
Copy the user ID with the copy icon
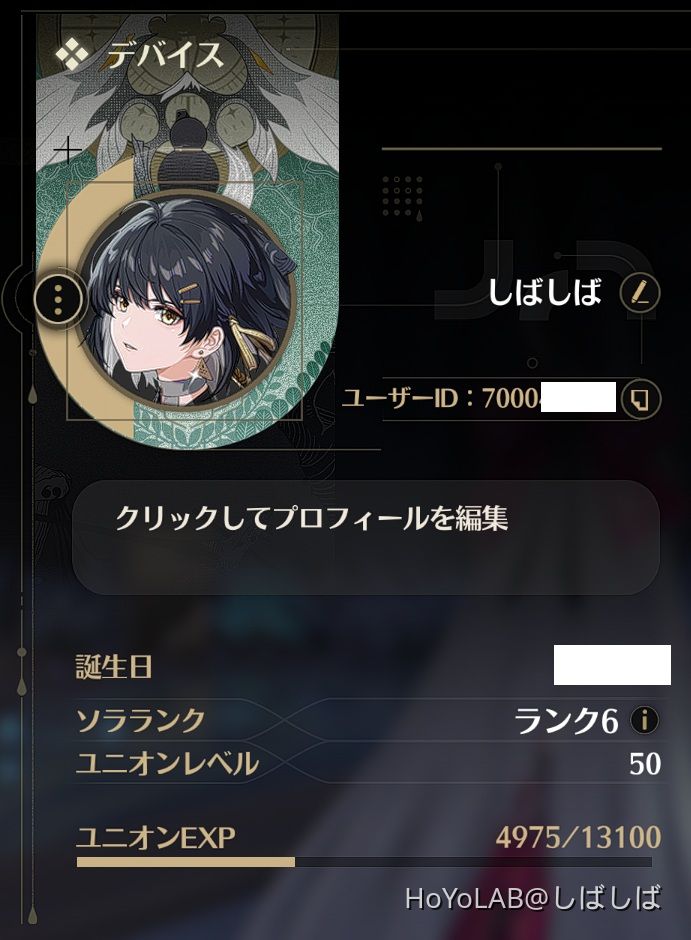[641, 398]
